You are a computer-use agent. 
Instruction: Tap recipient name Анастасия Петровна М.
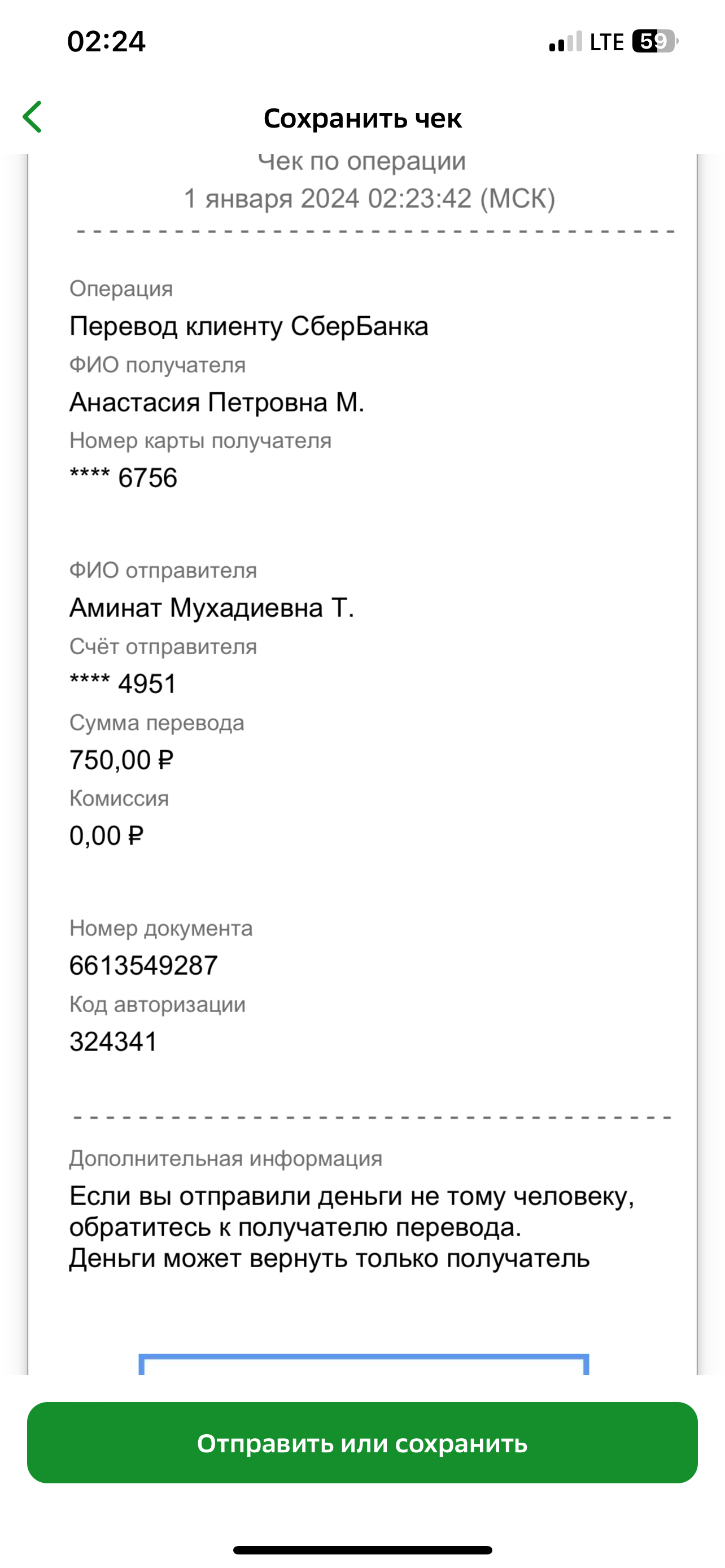coord(217,402)
